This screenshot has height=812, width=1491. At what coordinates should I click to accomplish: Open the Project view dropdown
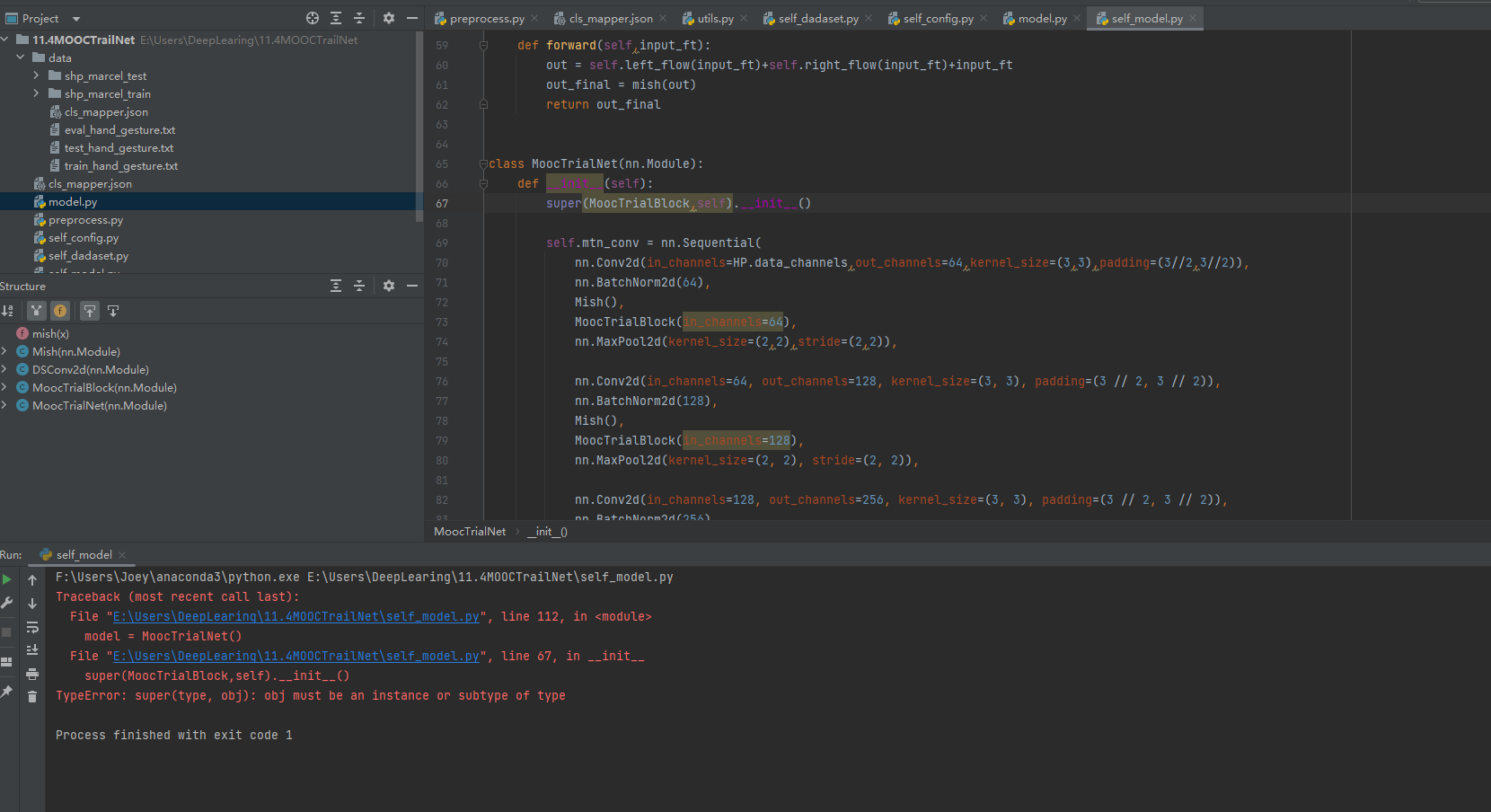click(75, 19)
